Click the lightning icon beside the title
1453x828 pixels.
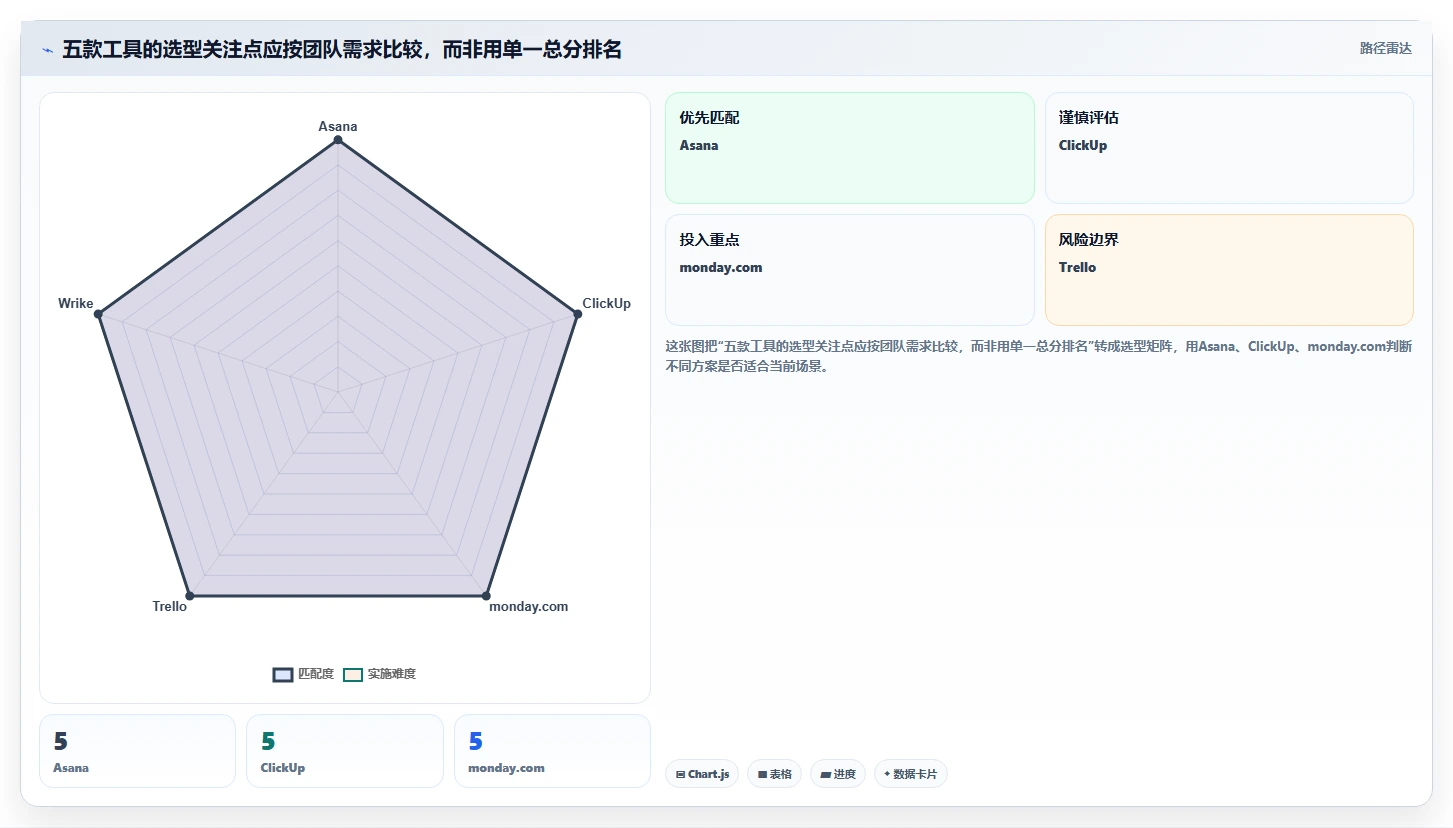point(47,49)
